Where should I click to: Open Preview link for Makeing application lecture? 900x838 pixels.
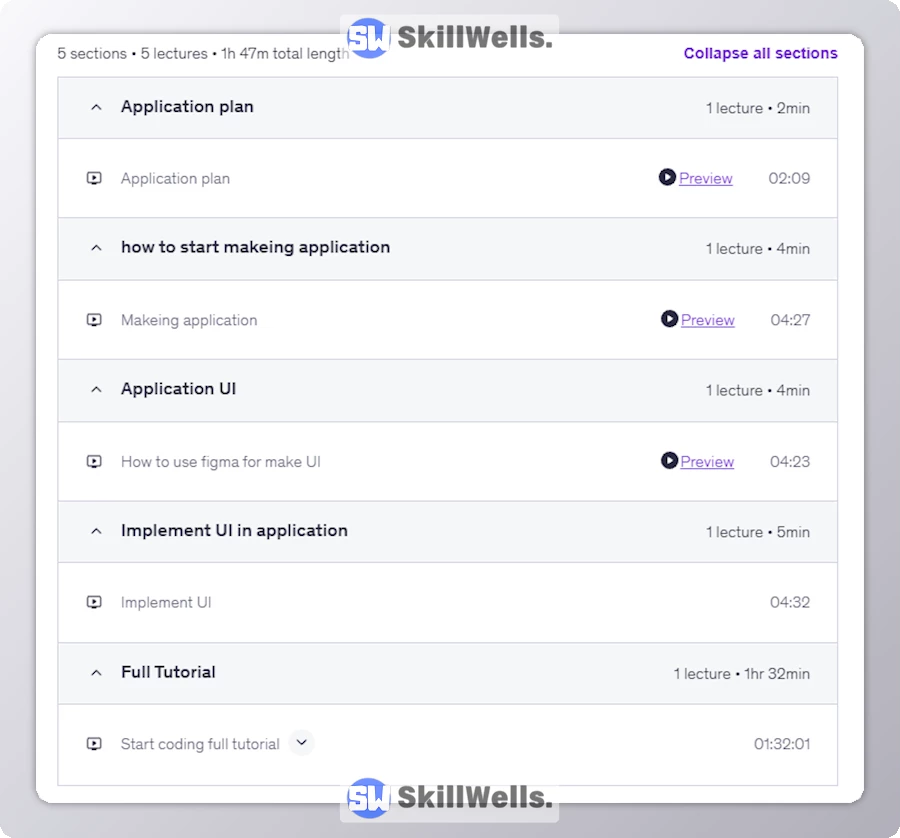[x=708, y=321]
